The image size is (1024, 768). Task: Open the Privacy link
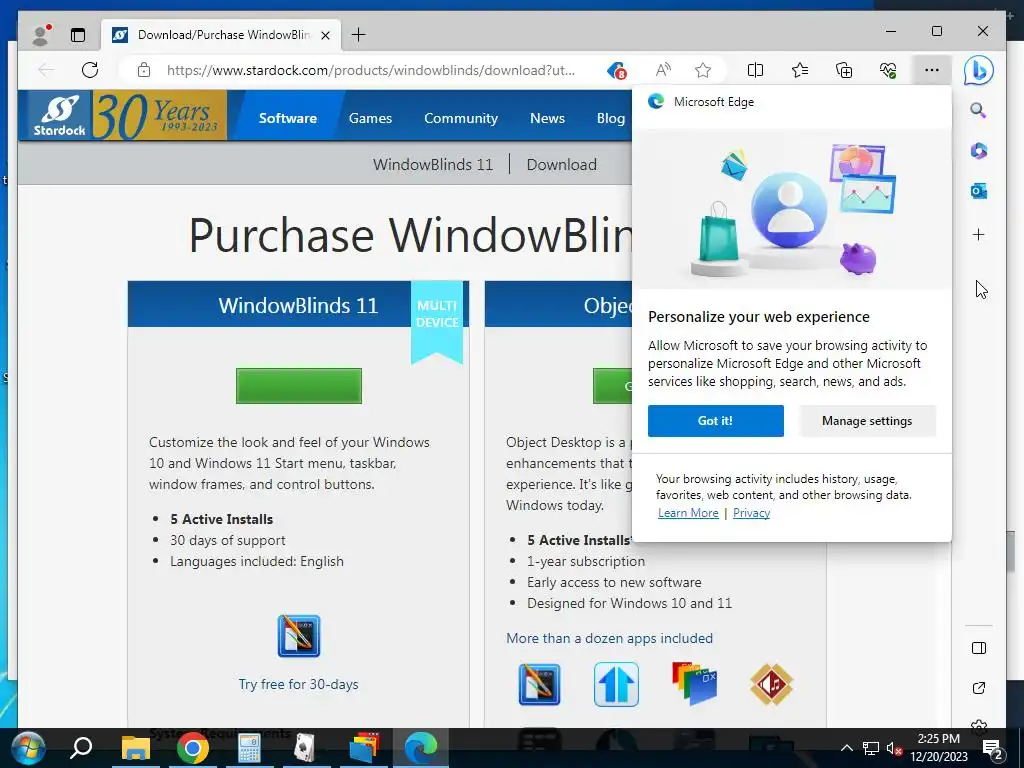[751, 513]
